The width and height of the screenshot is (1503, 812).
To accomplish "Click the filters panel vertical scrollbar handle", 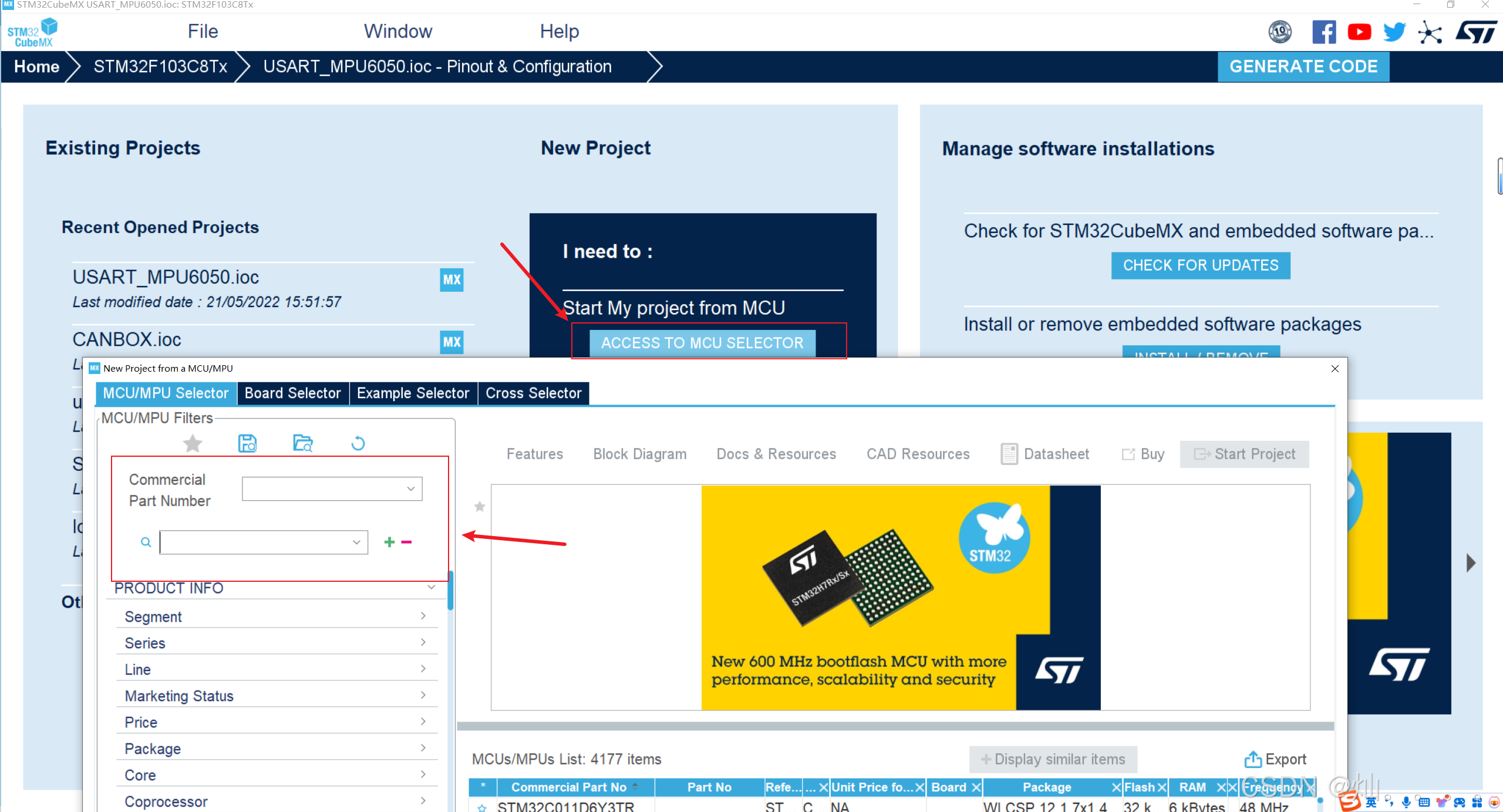I will click(x=450, y=590).
